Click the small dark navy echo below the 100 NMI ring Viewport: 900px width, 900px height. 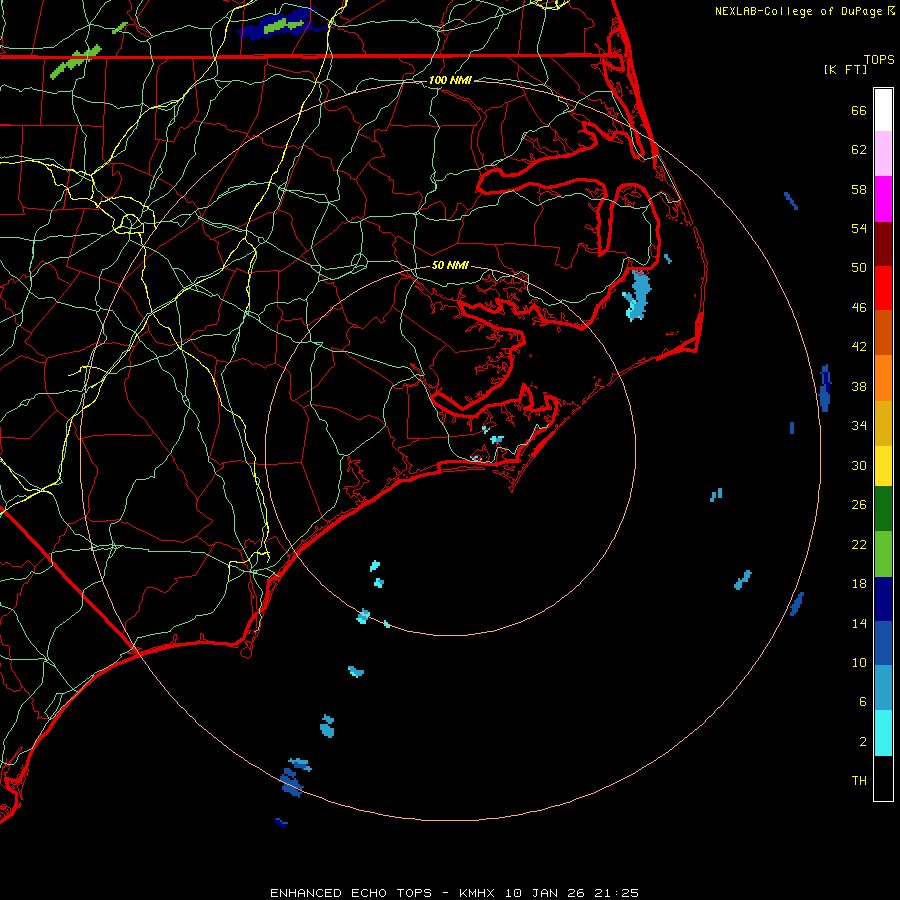click(x=281, y=823)
